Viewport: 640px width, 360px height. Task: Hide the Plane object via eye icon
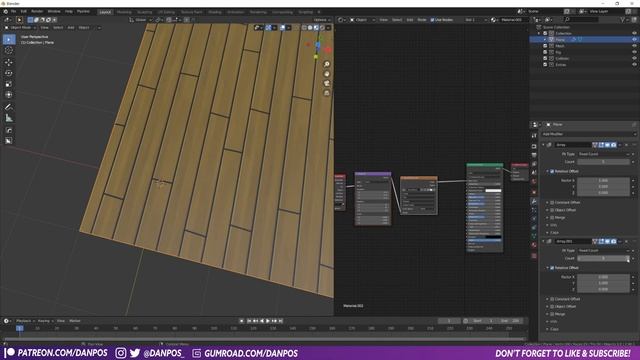click(x=634, y=40)
